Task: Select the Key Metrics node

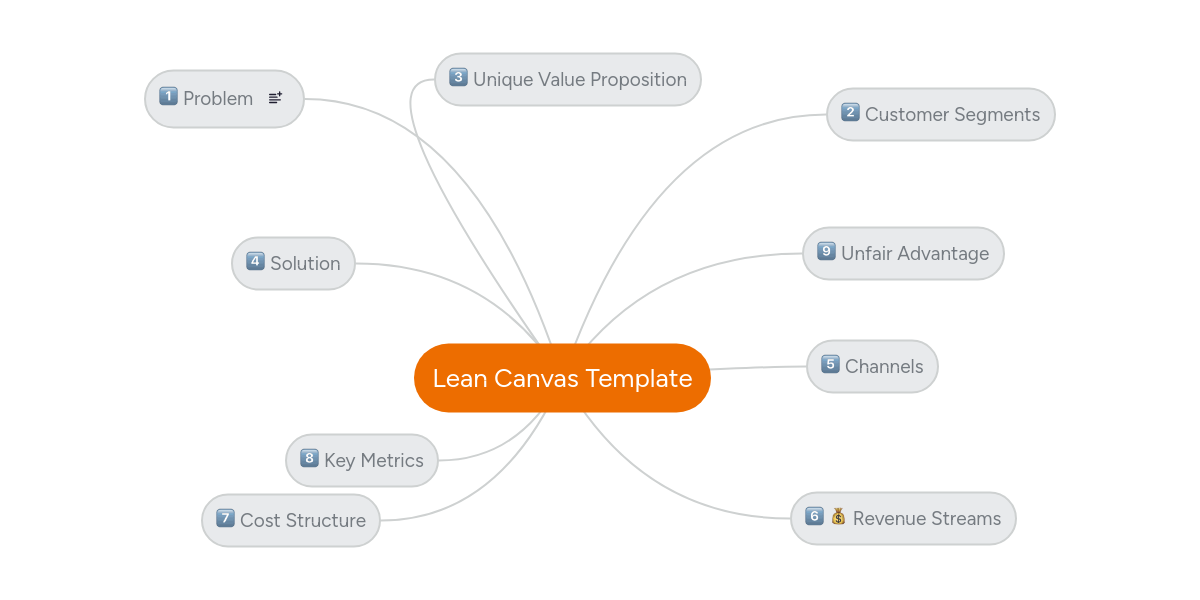Action: [374, 461]
